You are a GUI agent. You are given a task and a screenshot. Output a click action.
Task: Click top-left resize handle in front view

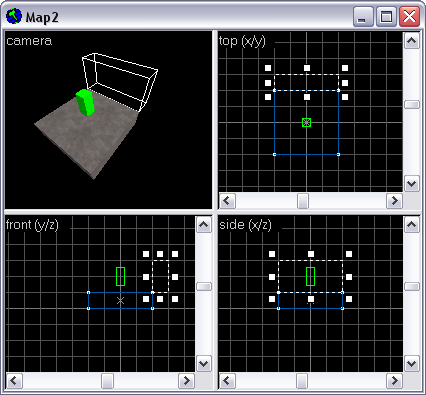pyautogui.click(x=146, y=254)
